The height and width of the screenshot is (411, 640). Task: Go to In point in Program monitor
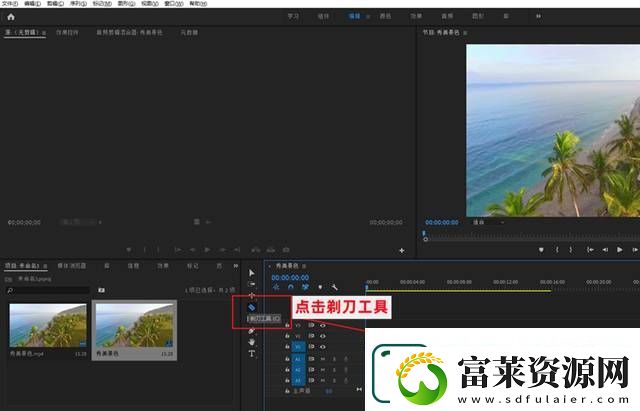point(590,249)
